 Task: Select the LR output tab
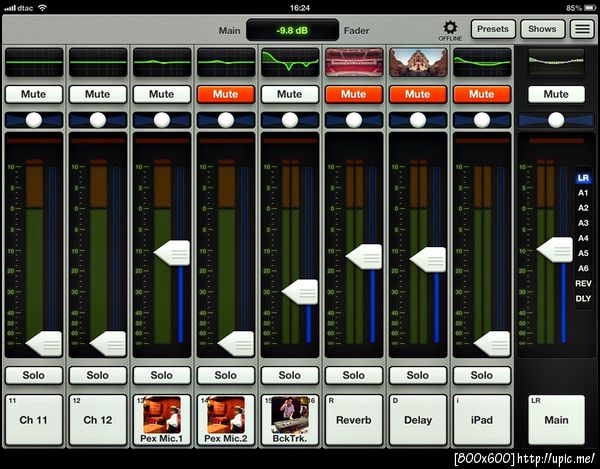click(583, 178)
